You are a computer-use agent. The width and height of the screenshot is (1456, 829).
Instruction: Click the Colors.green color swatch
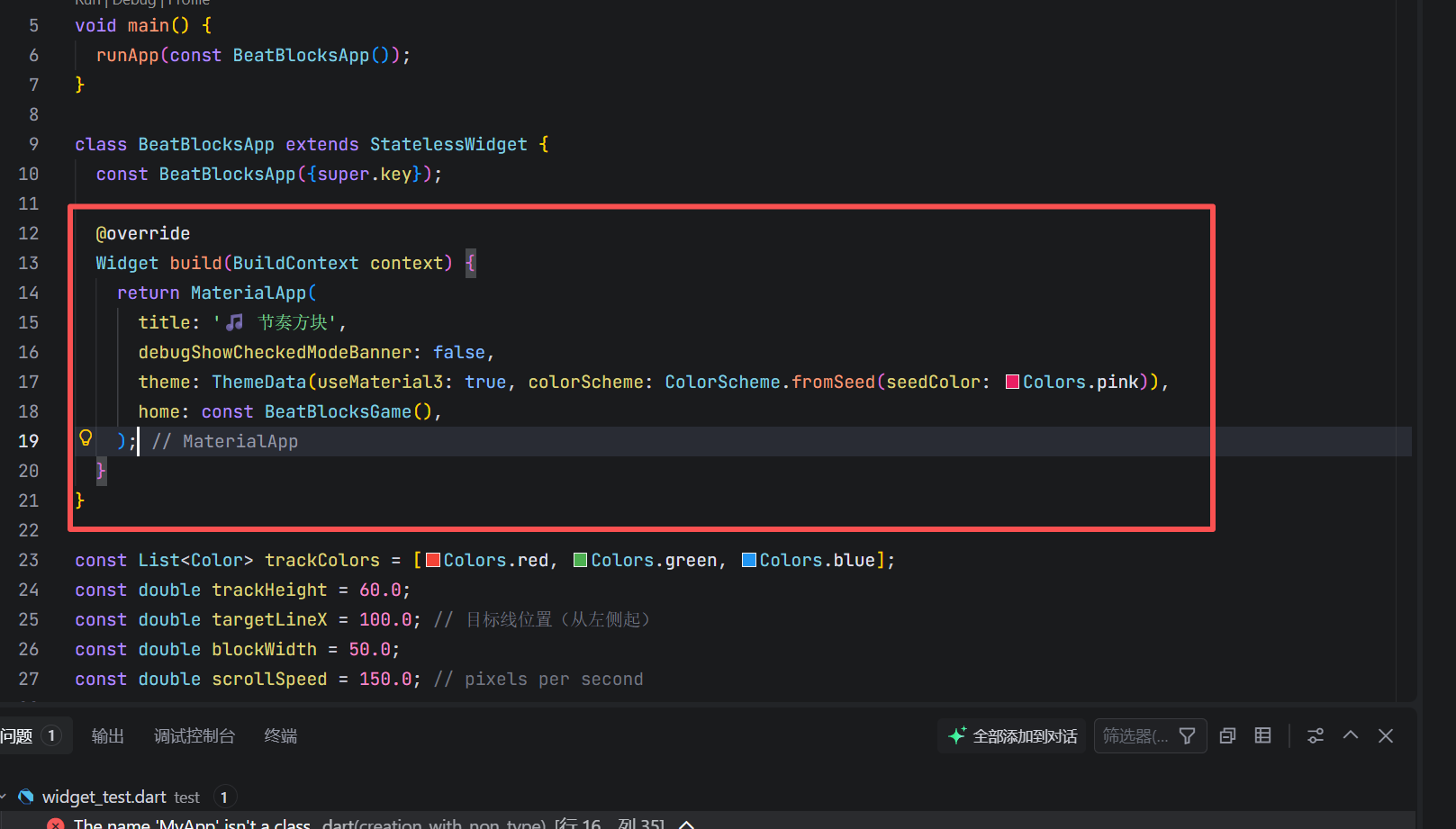pyautogui.click(x=581, y=560)
